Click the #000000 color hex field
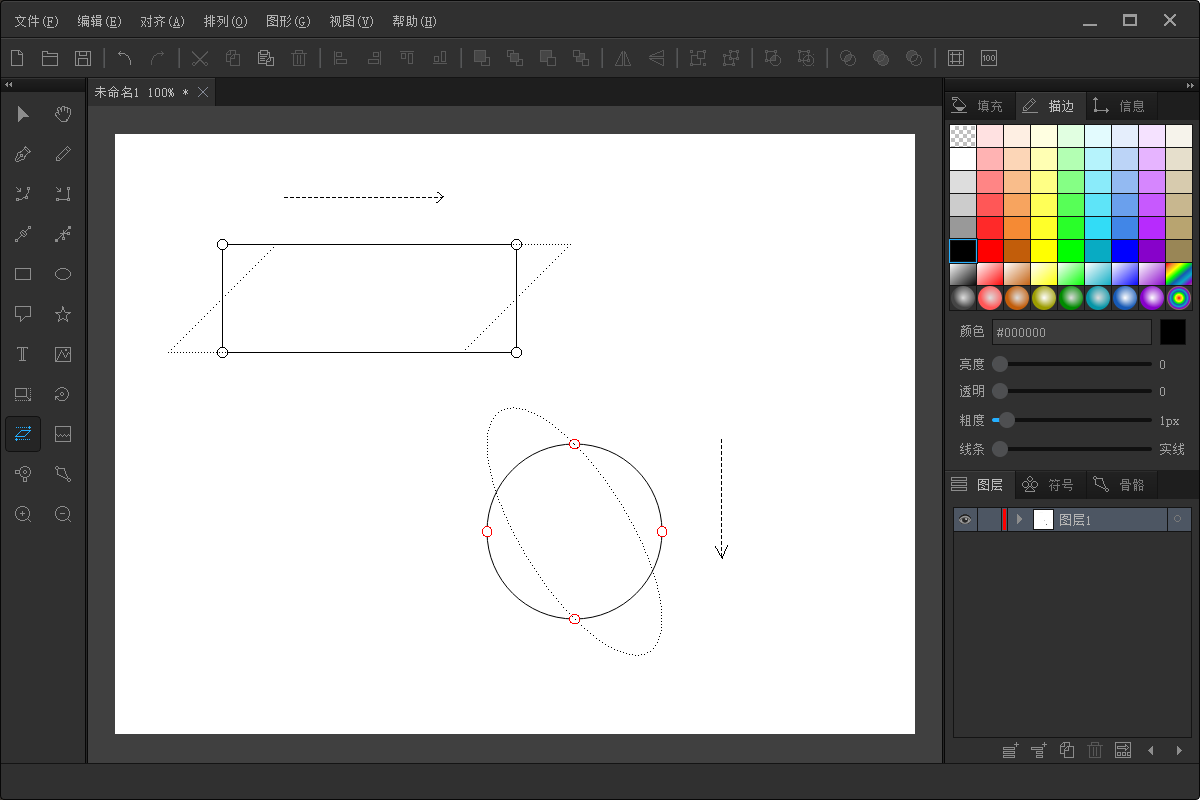The width and height of the screenshot is (1200, 800). point(1071,332)
